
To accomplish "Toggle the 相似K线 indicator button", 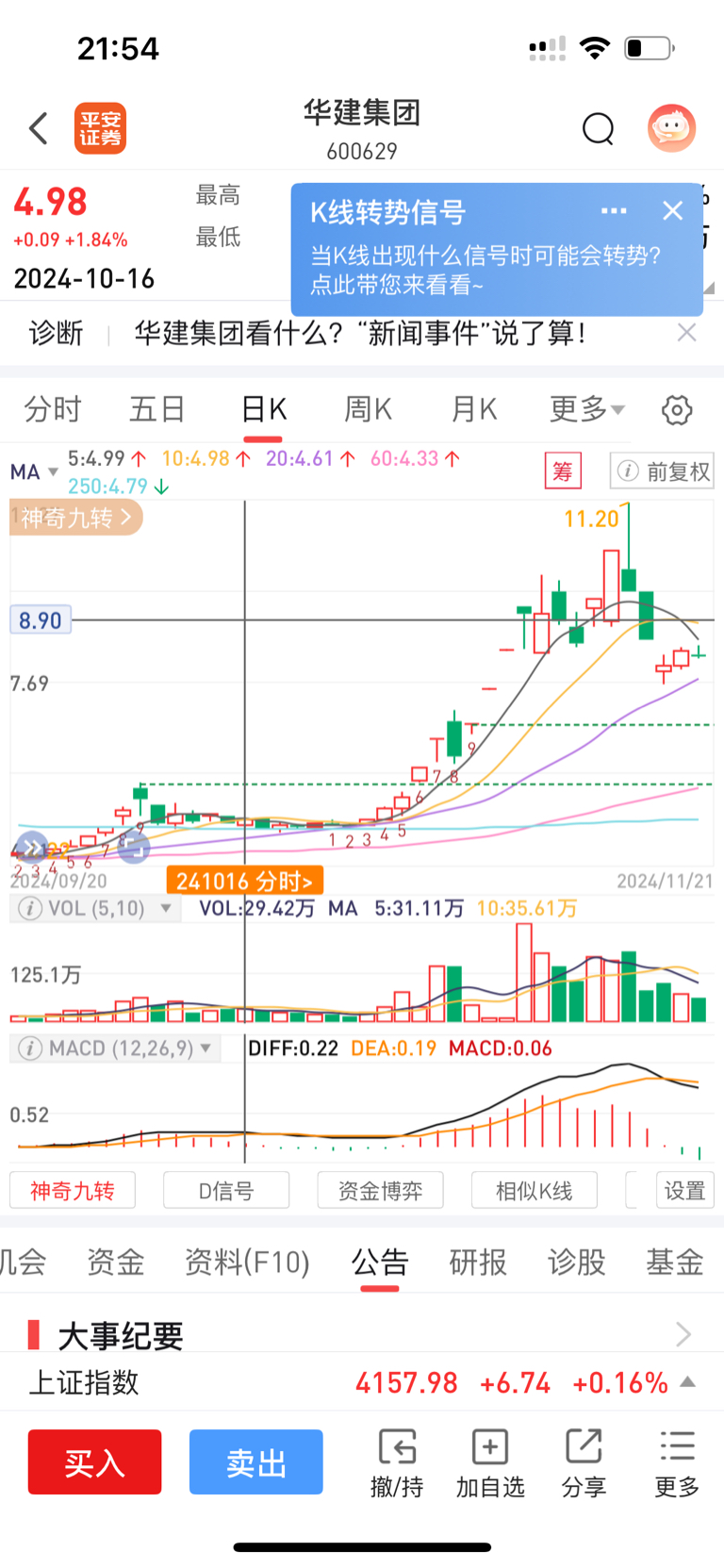I will 535,1191.
